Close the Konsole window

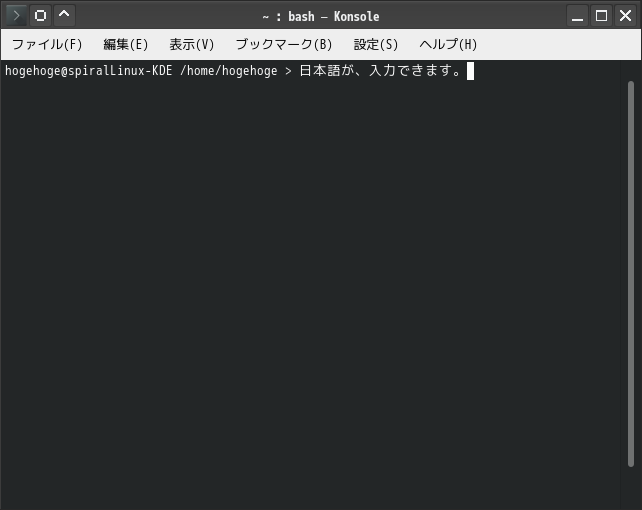pyautogui.click(x=626, y=16)
